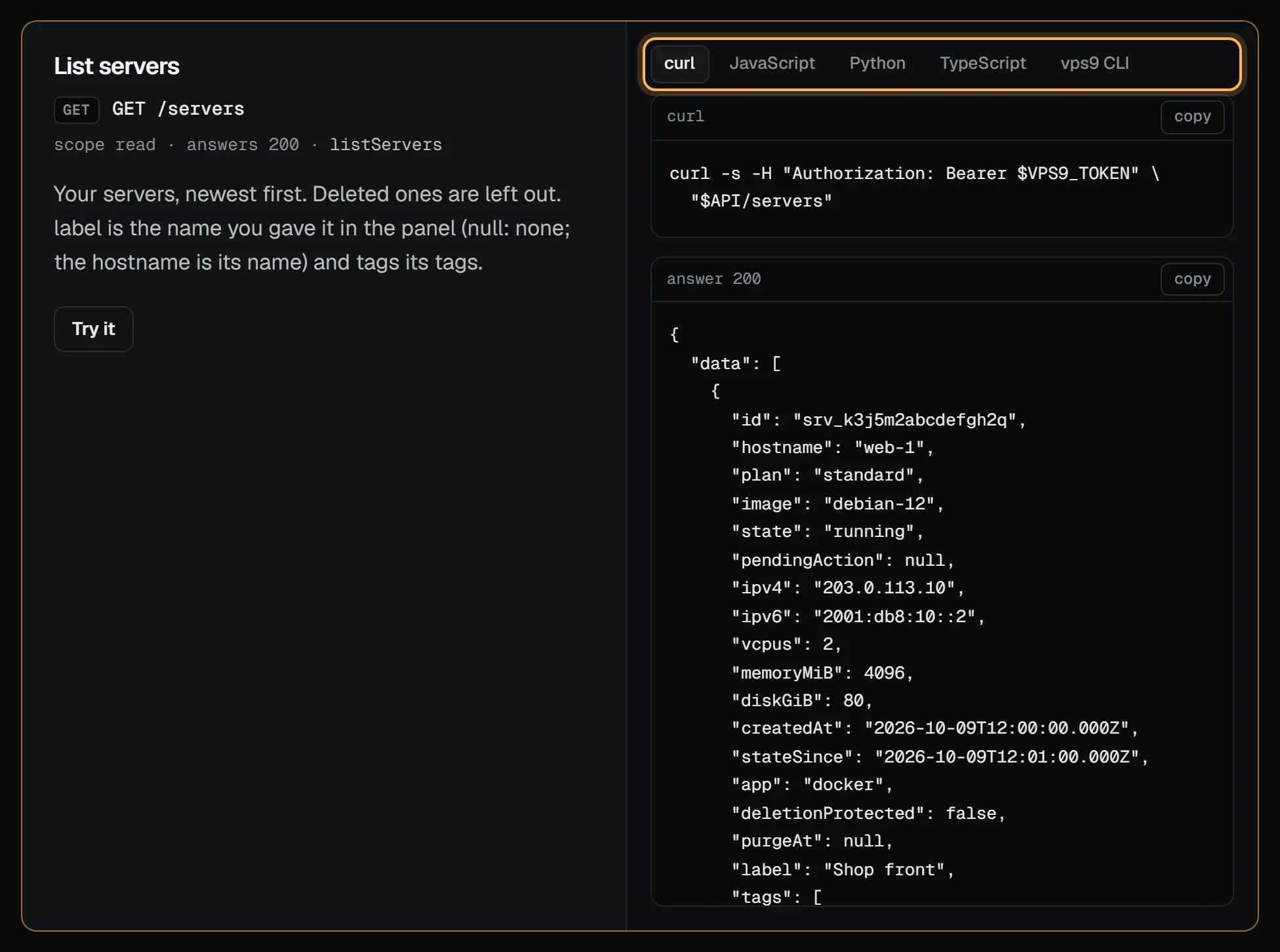Click the "pendingAction": null line
Image resolution: width=1280 pixels, height=952 pixels.
pyautogui.click(x=843, y=561)
